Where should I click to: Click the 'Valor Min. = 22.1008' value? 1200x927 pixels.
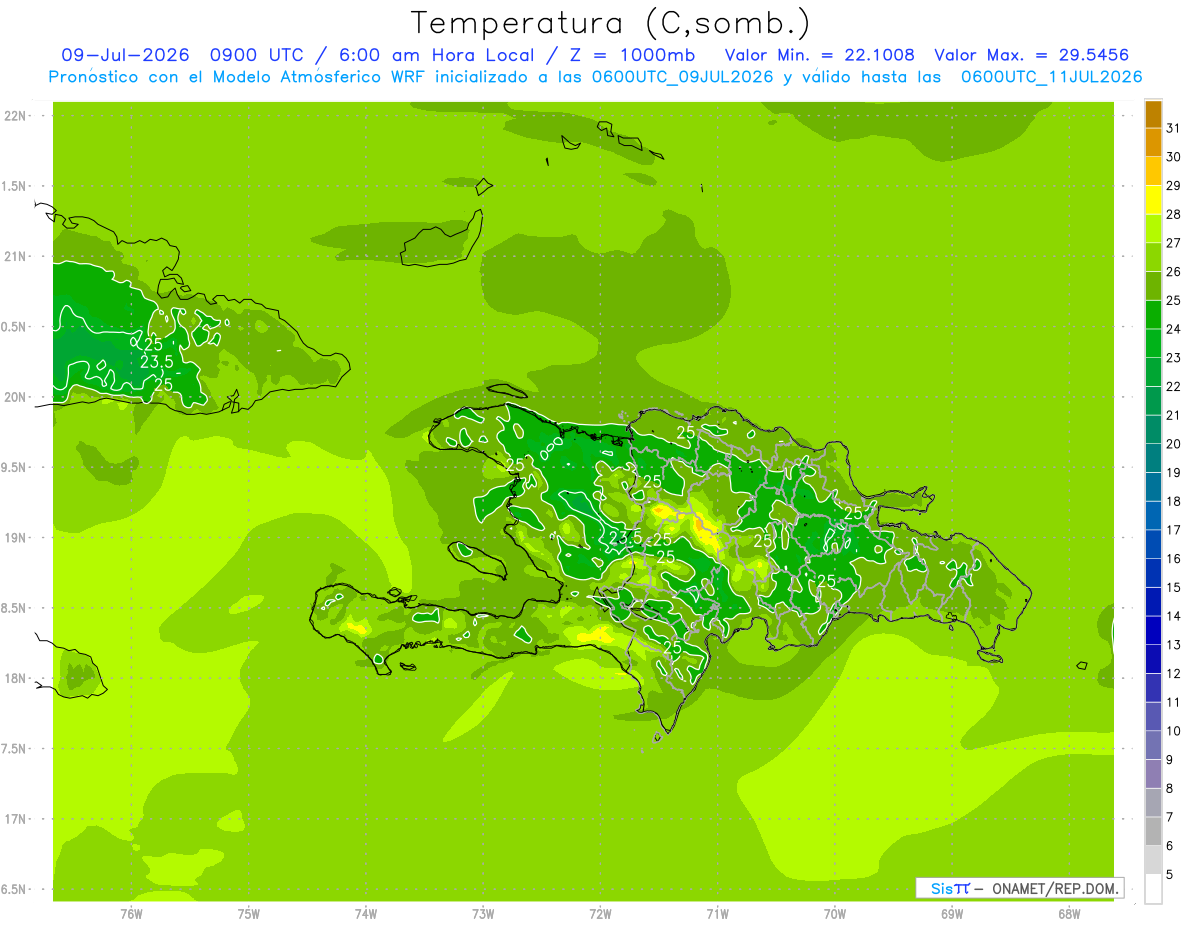[x=819, y=55]
